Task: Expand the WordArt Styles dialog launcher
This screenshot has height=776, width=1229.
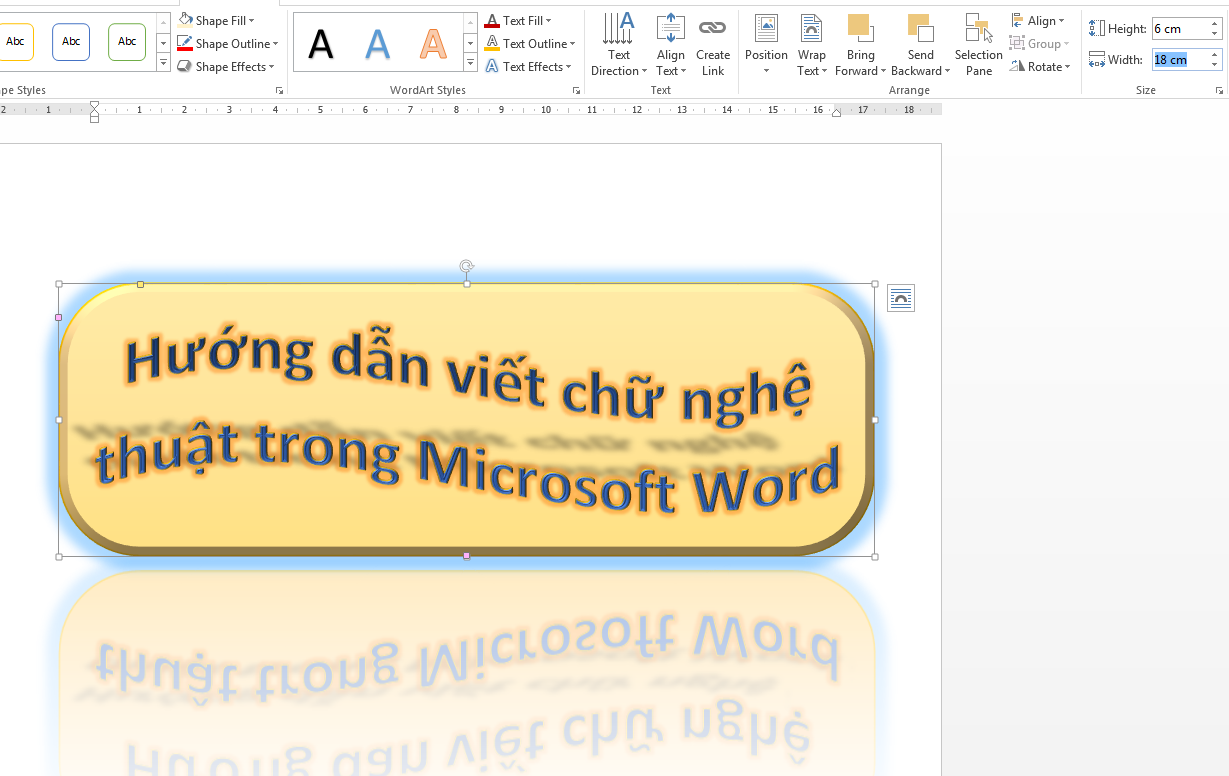Action: 576,90
